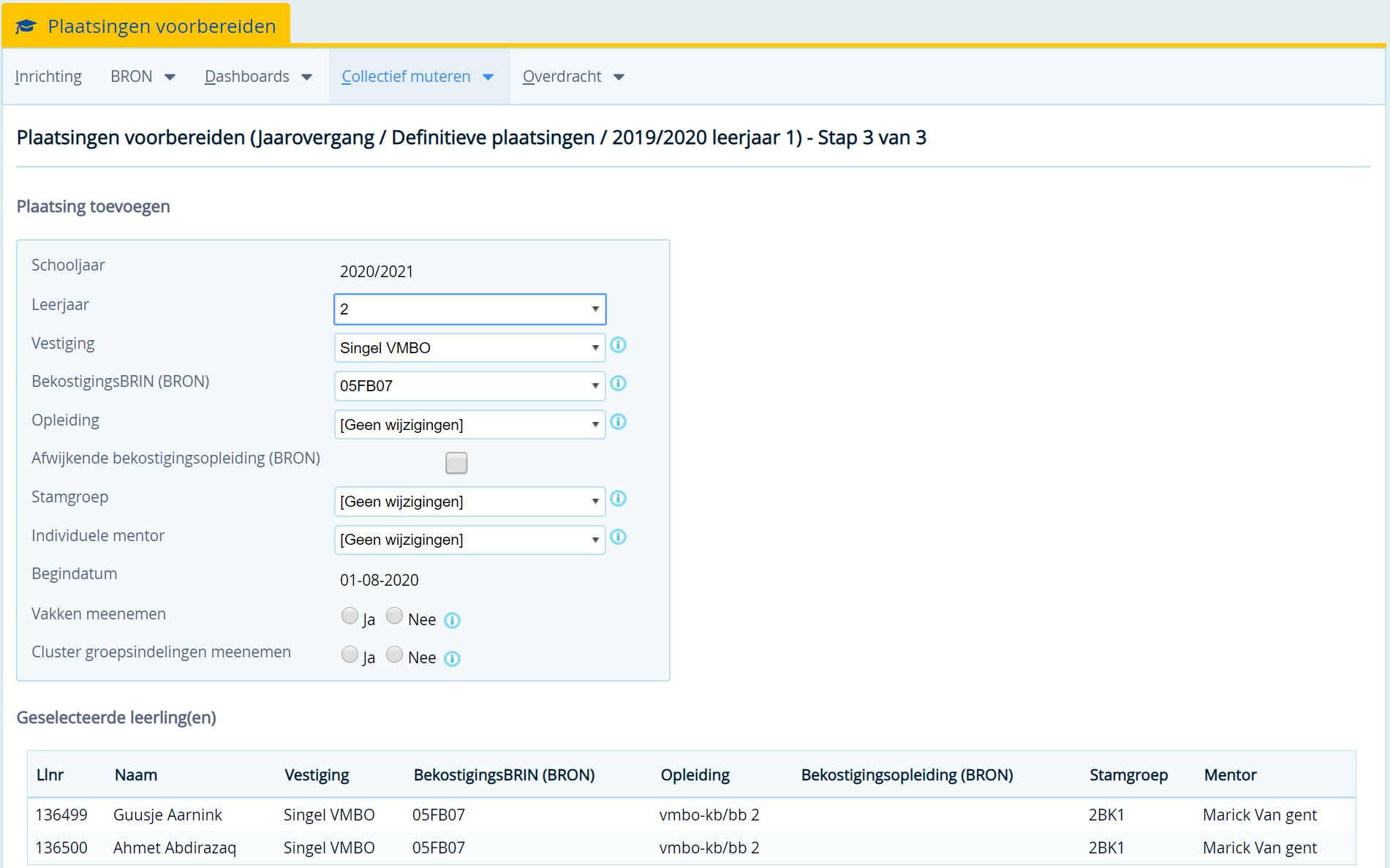This screenshot has width=1390, height=868.
Task: Click the BekostigingsBRIN (BRON) column header
Action: [504, 775]
